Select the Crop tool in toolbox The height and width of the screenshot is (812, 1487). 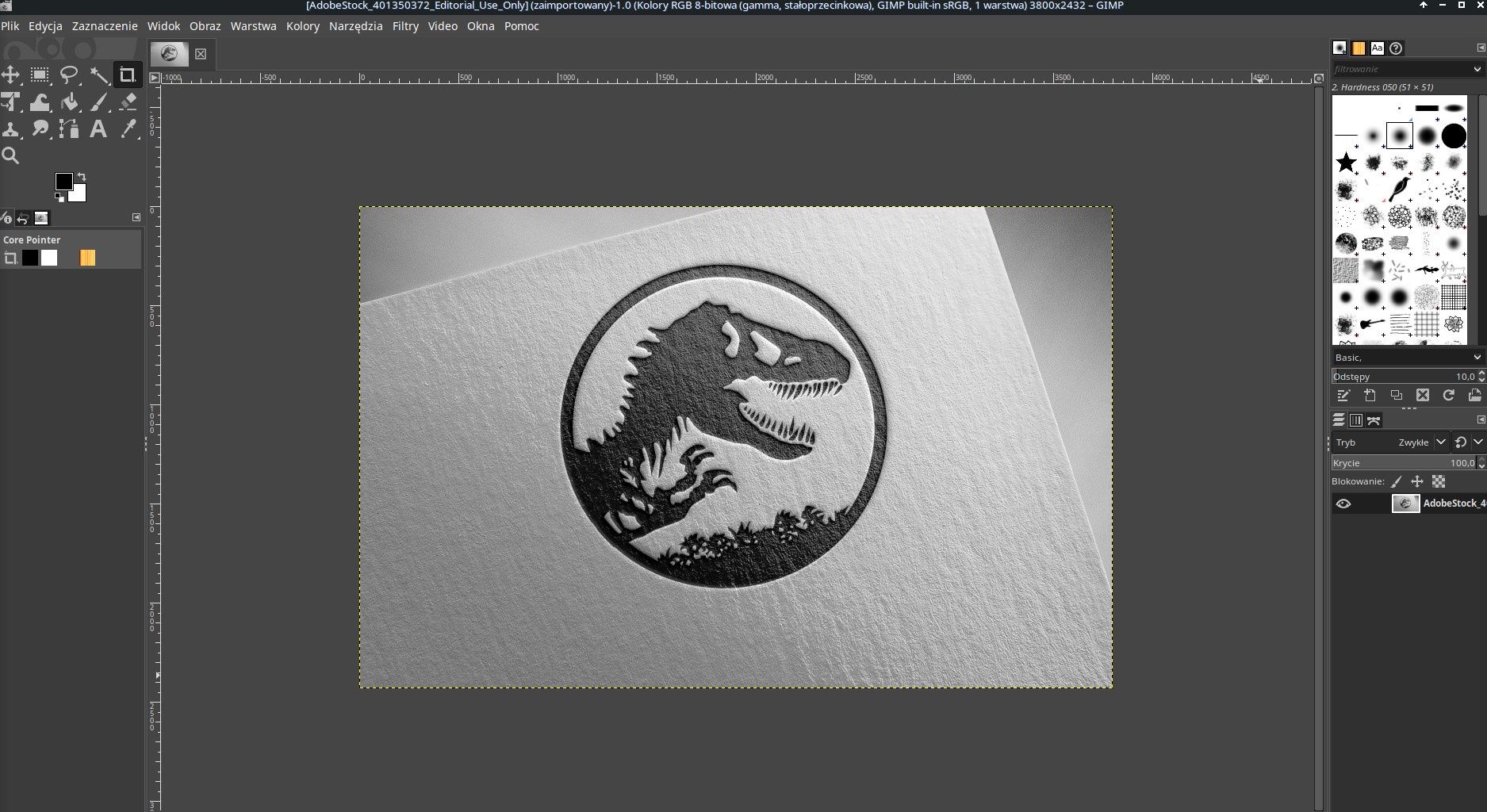[x=127, y=75]
